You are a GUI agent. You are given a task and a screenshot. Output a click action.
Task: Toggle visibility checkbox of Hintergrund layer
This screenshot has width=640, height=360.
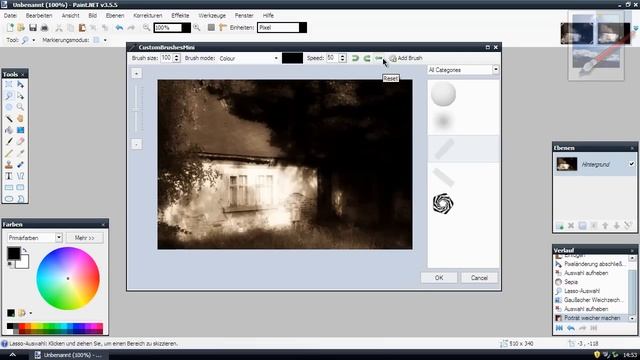[x=631, y=164]
